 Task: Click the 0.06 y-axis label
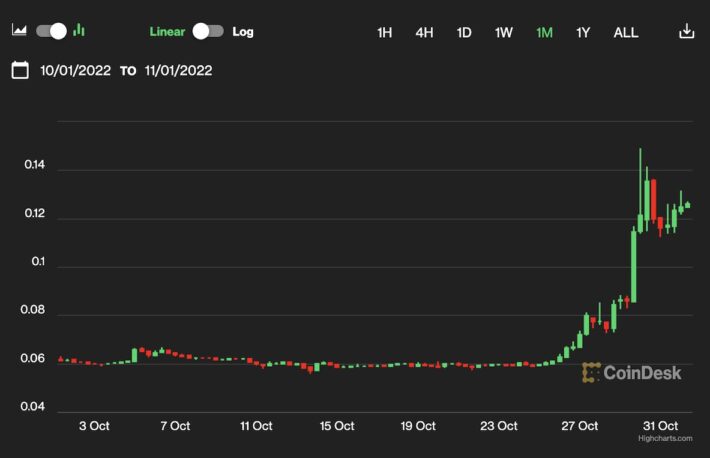click(33, 358)
